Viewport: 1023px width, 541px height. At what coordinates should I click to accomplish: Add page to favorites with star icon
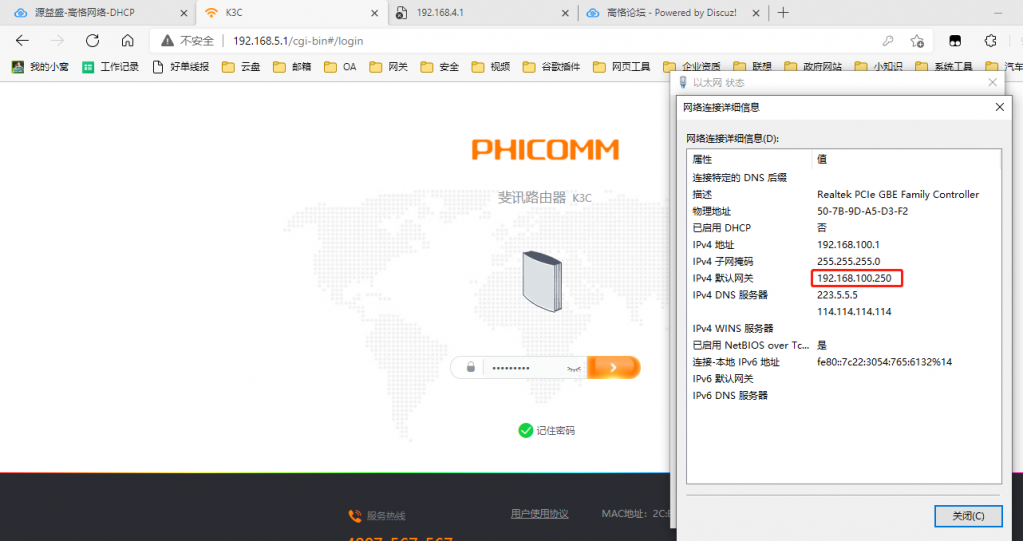(x=917, y=40)
